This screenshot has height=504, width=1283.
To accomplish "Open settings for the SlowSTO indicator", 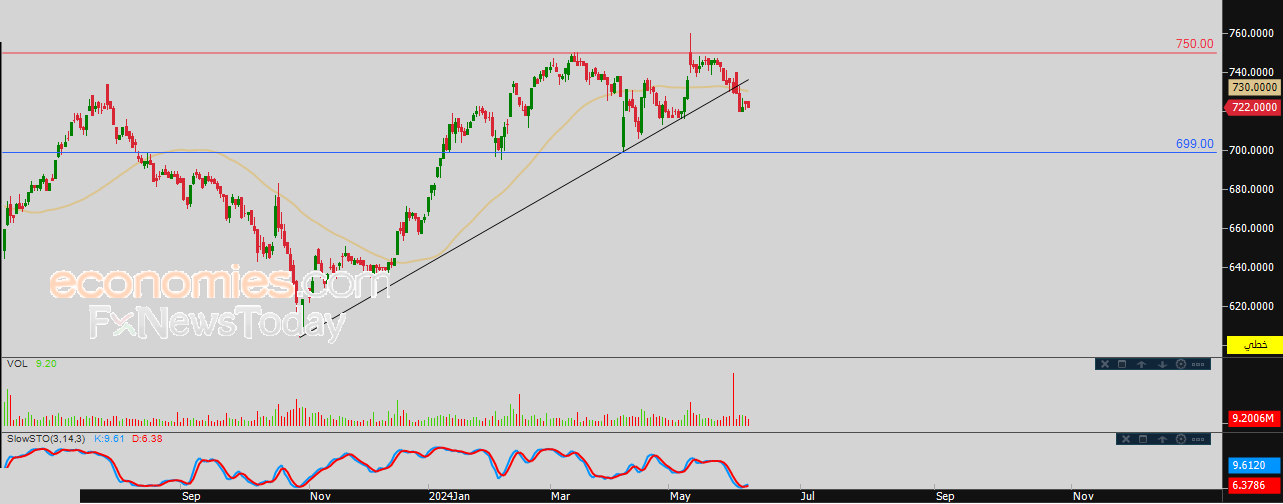I will (1181, 439).
